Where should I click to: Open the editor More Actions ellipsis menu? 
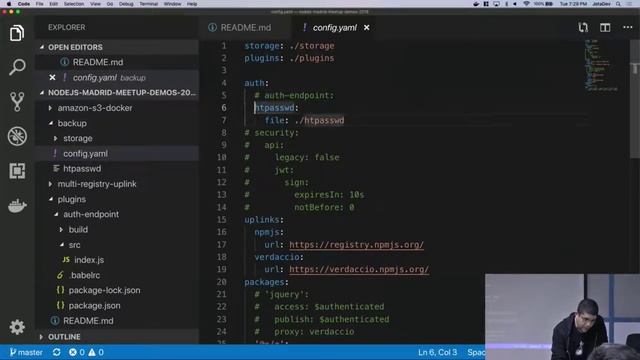coord(627,27)
